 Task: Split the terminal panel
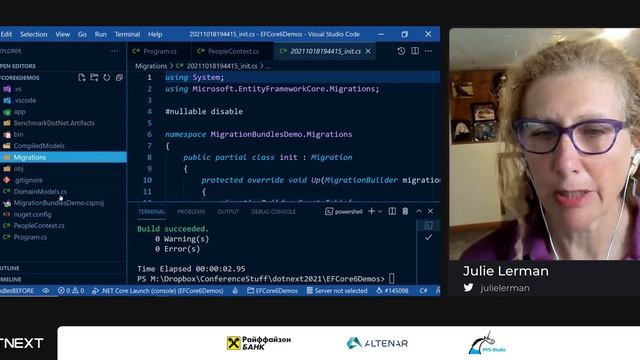click(392, 211)
